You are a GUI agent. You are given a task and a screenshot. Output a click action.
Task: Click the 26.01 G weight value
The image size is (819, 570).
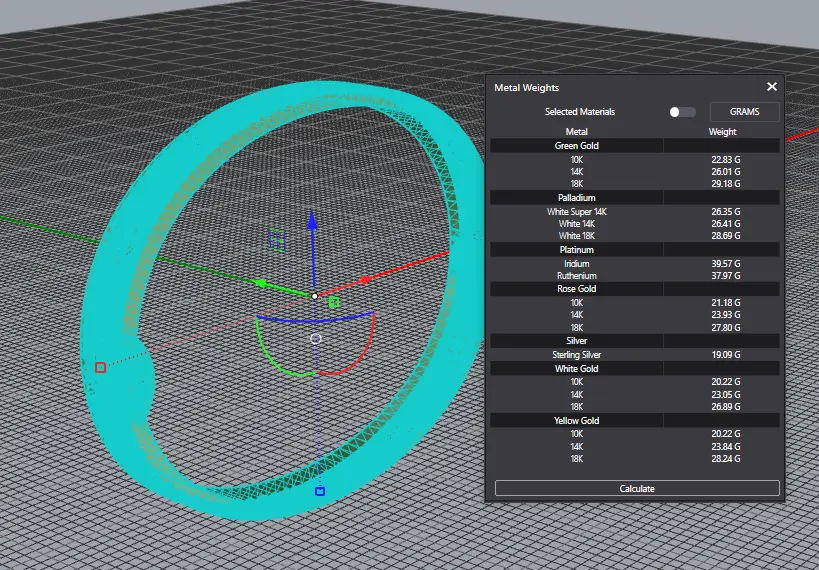[x=726, y=171]
